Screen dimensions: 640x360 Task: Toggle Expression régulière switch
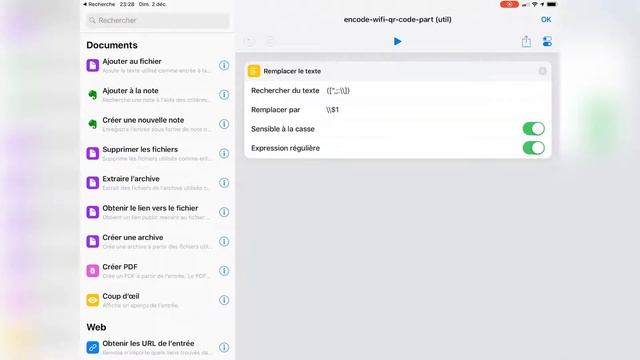[533, 148]
